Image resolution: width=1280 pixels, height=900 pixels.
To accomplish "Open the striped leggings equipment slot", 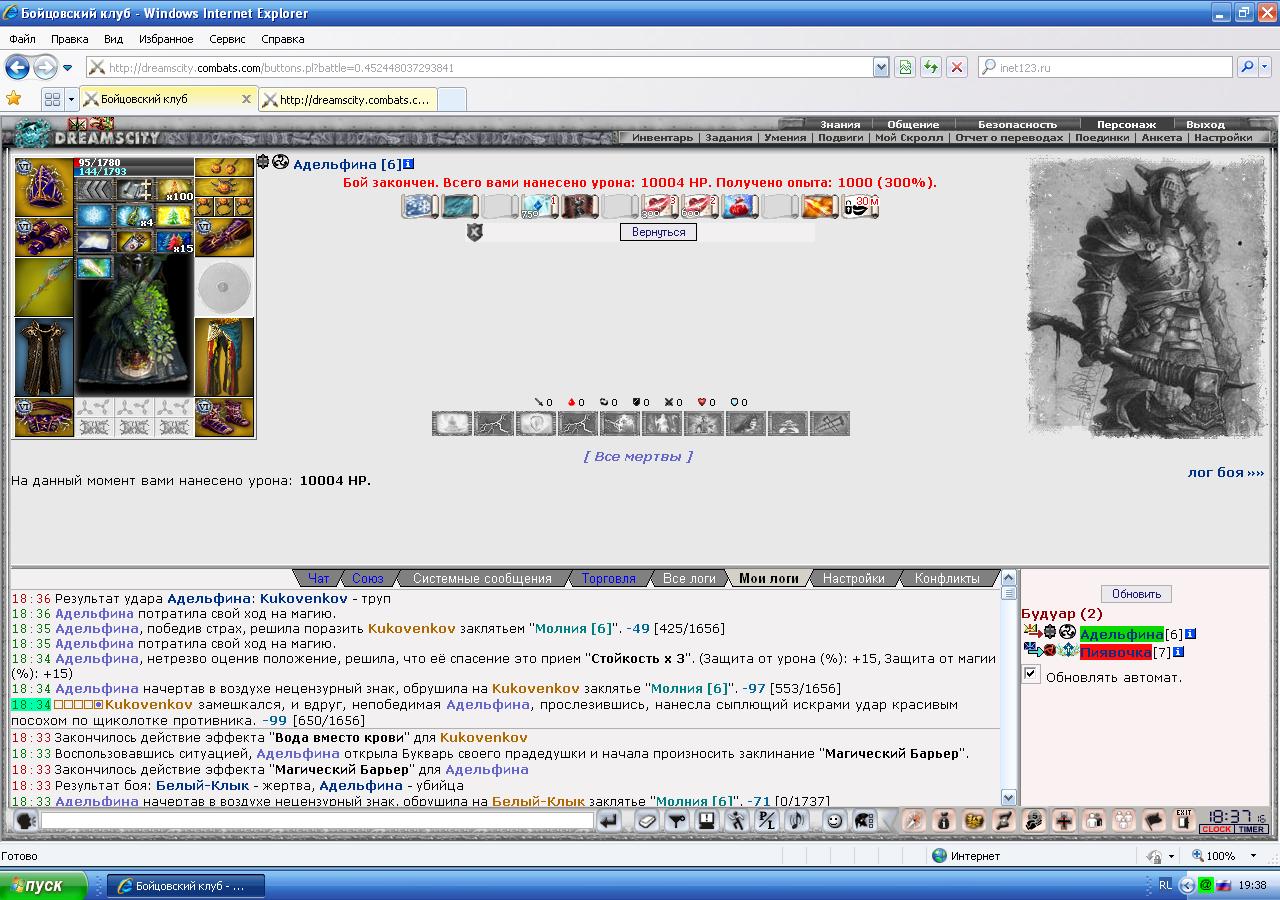I will [224, 357].
